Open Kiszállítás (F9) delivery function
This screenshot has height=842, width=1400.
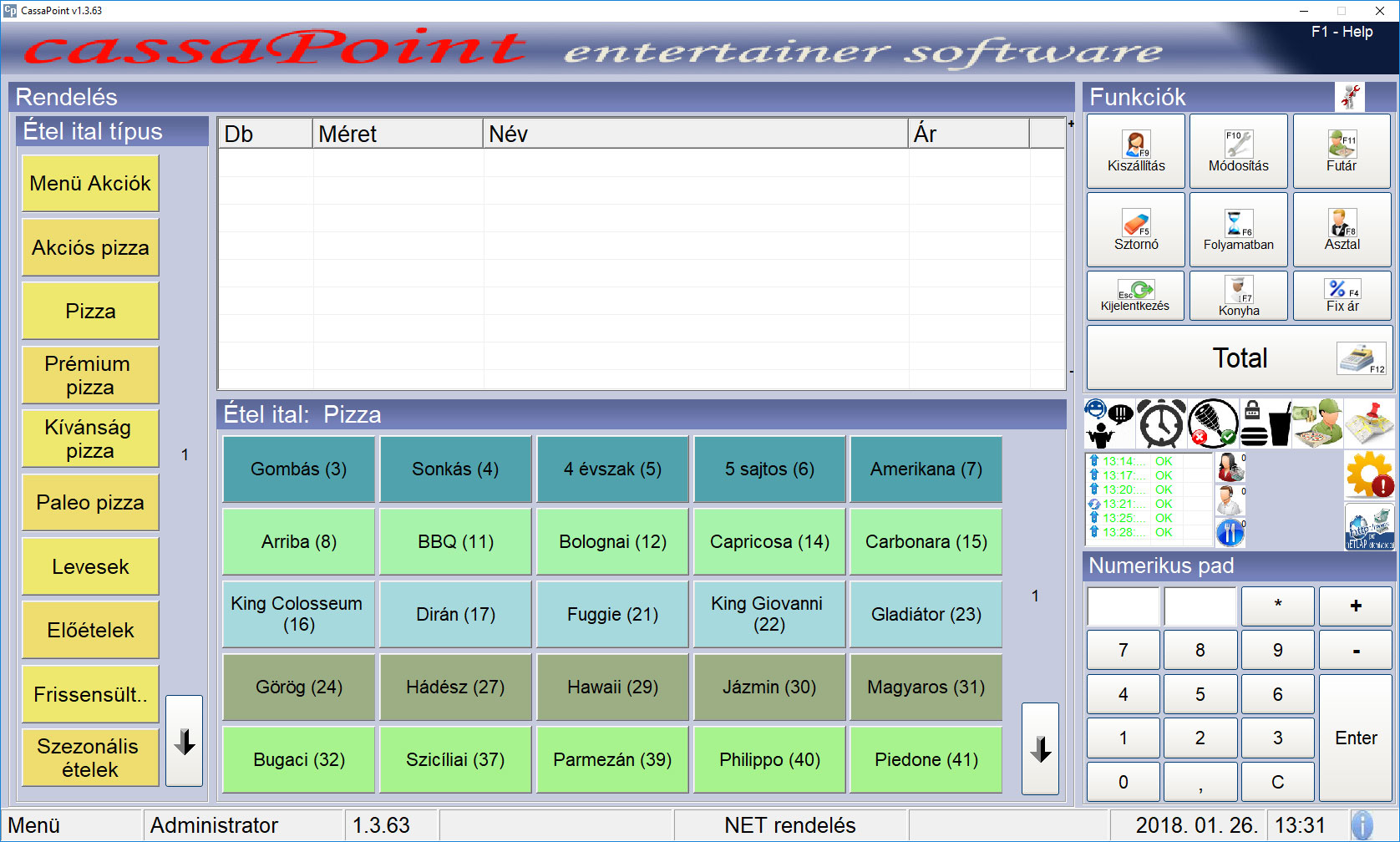point(1136,151)
